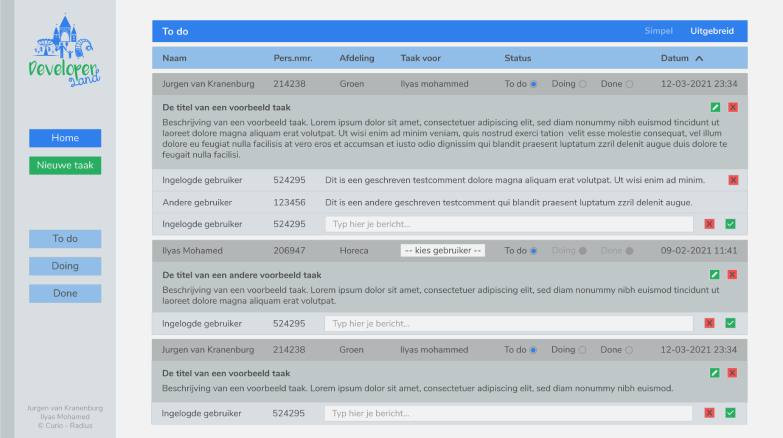Set the bottom Jurgen task to Doing
This screenshot has height=438, width=783.
pos(582,350)
